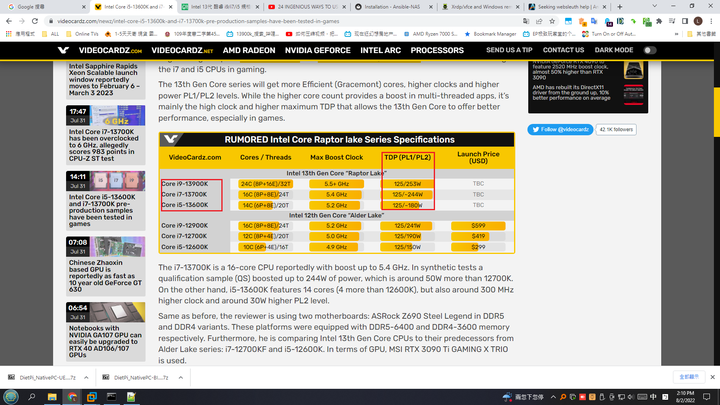The height and width of the screenshot is (405, 720).
Task: Click the weather umbrella icon in the taskbar
Action: click(x=507, y=397)
